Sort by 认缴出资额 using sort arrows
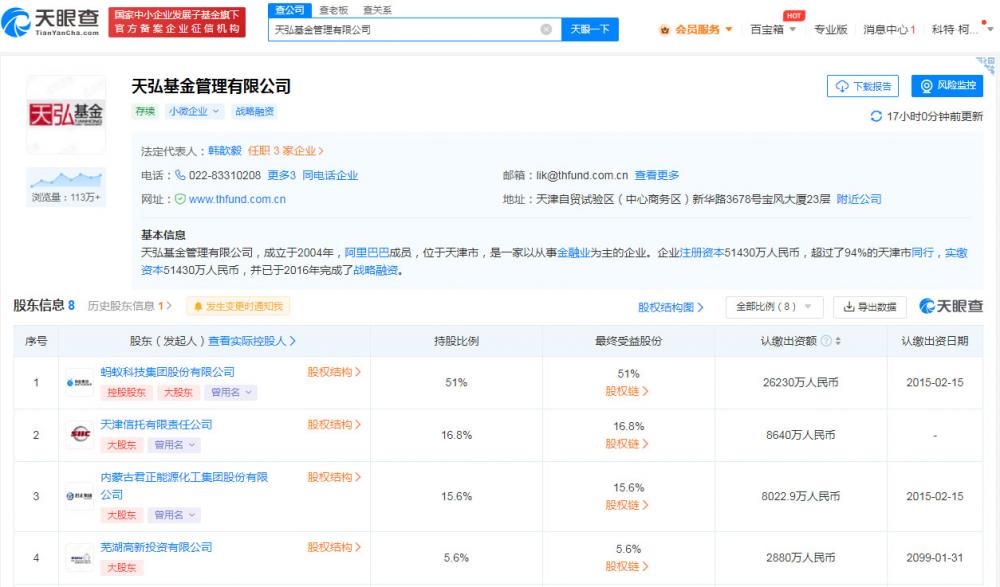This screenshot has width=1000, height=587. [x=838, y=341]
